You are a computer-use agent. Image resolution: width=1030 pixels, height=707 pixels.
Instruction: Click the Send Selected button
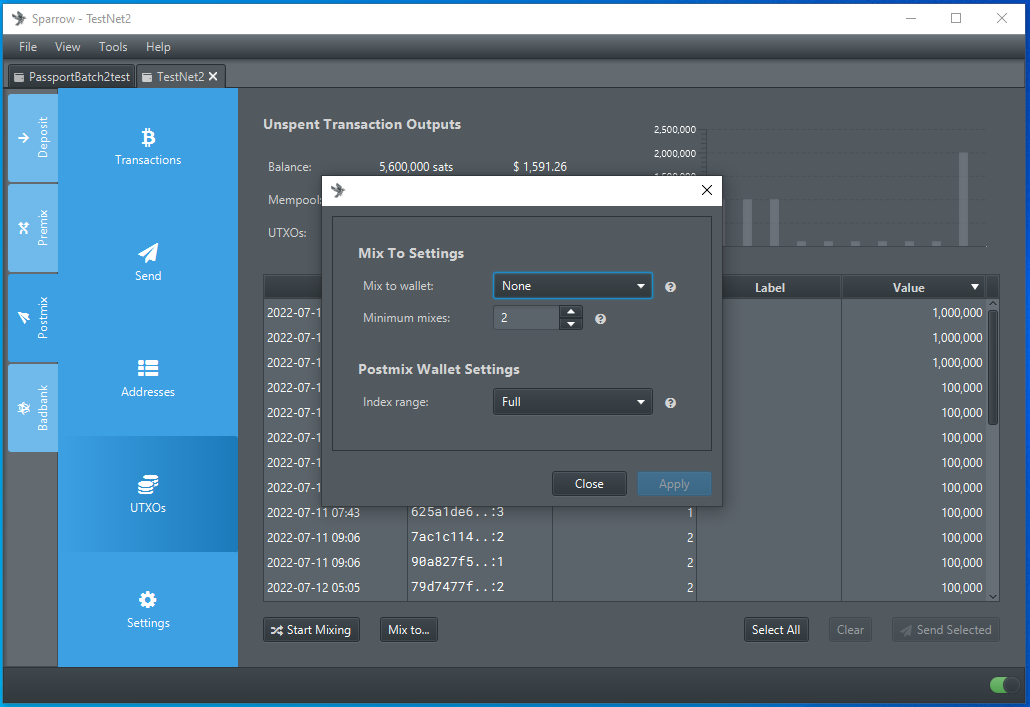(945, 629)
